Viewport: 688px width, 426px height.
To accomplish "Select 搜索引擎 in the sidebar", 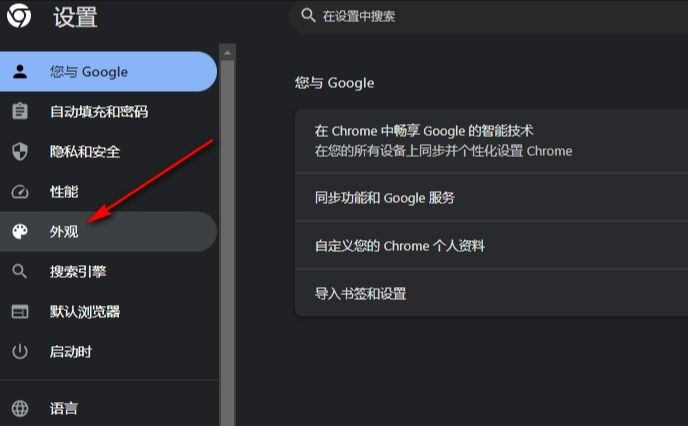I will pyautogui.click(x=108, y=272).
